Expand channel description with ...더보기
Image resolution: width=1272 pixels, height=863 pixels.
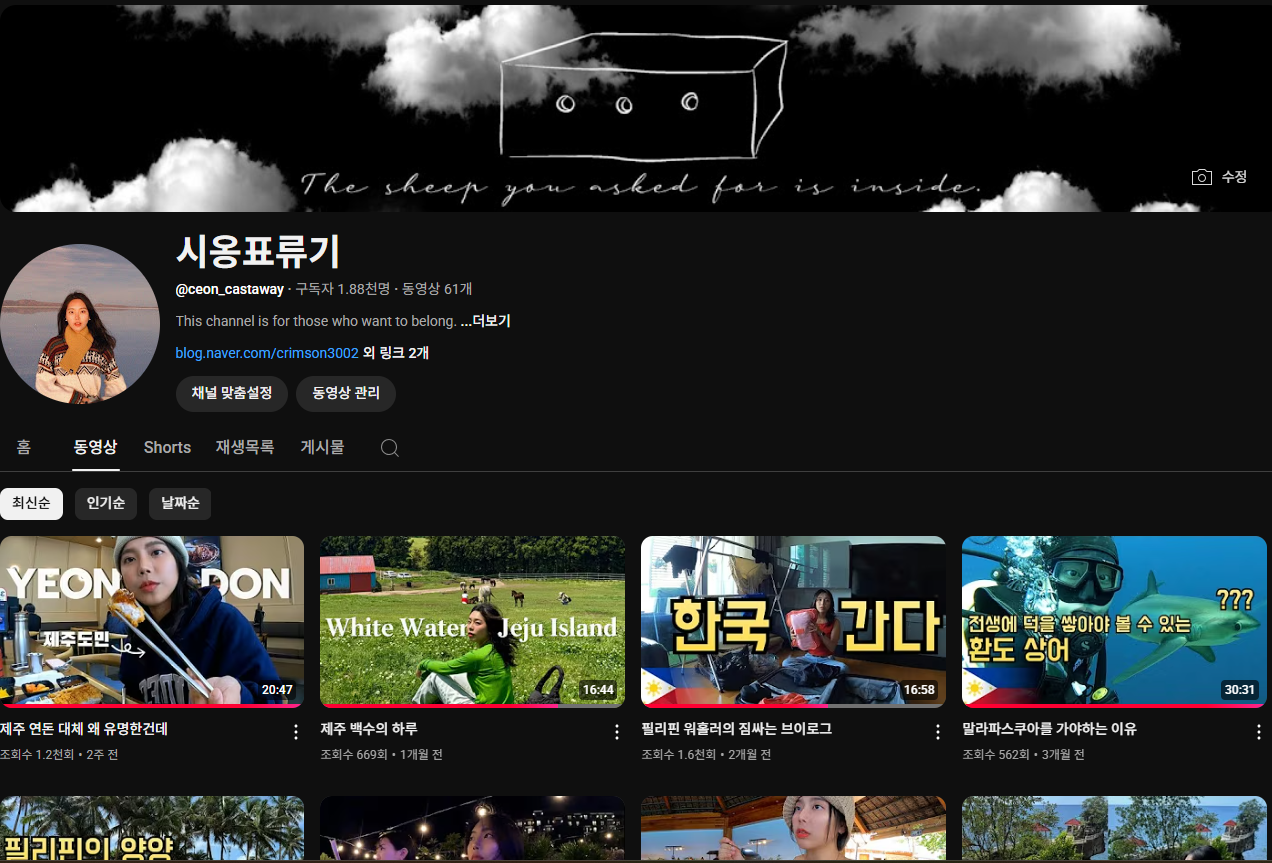pos(485,321)
